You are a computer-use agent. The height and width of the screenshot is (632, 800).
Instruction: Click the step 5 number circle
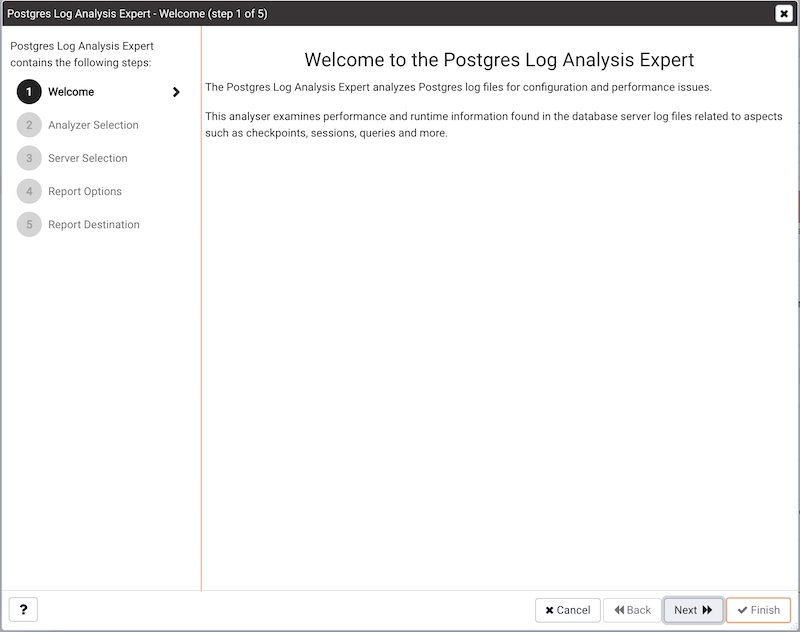[x=29, y=224]
